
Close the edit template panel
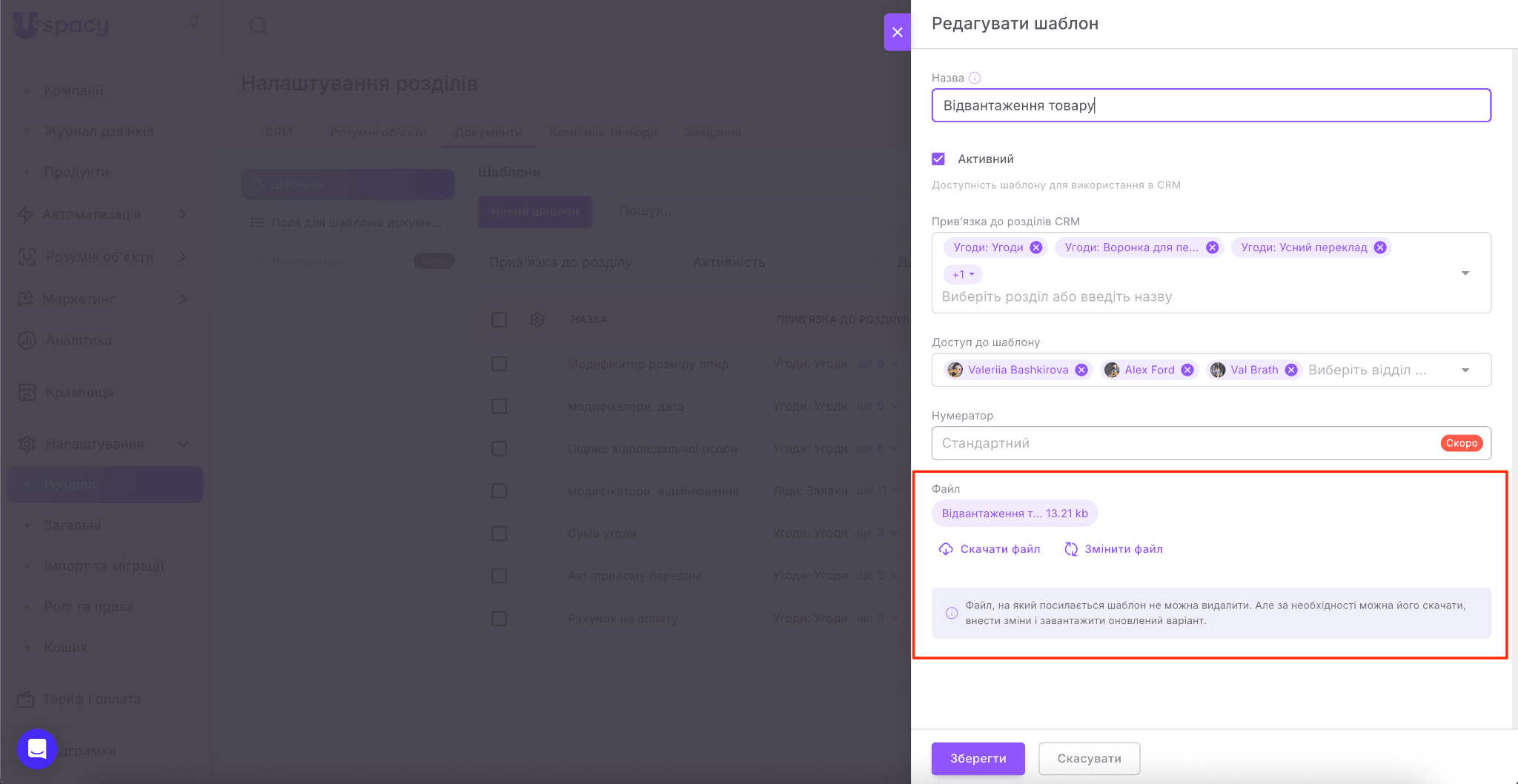click(897, 32)
